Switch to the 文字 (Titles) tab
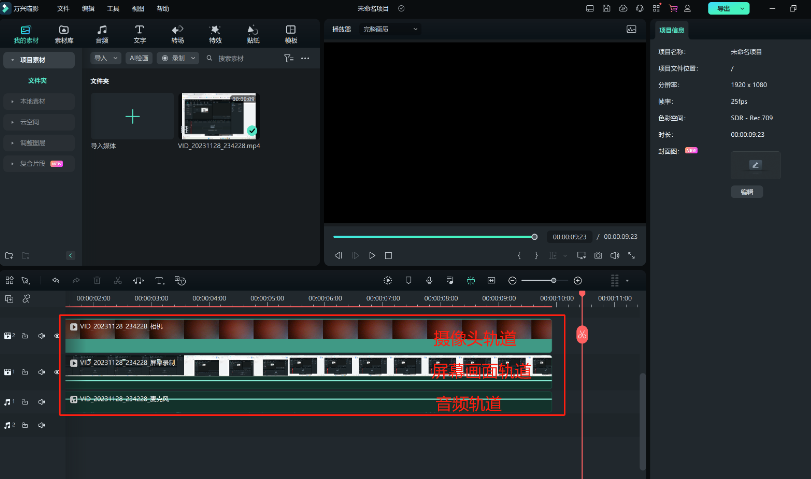 [139, 34]
